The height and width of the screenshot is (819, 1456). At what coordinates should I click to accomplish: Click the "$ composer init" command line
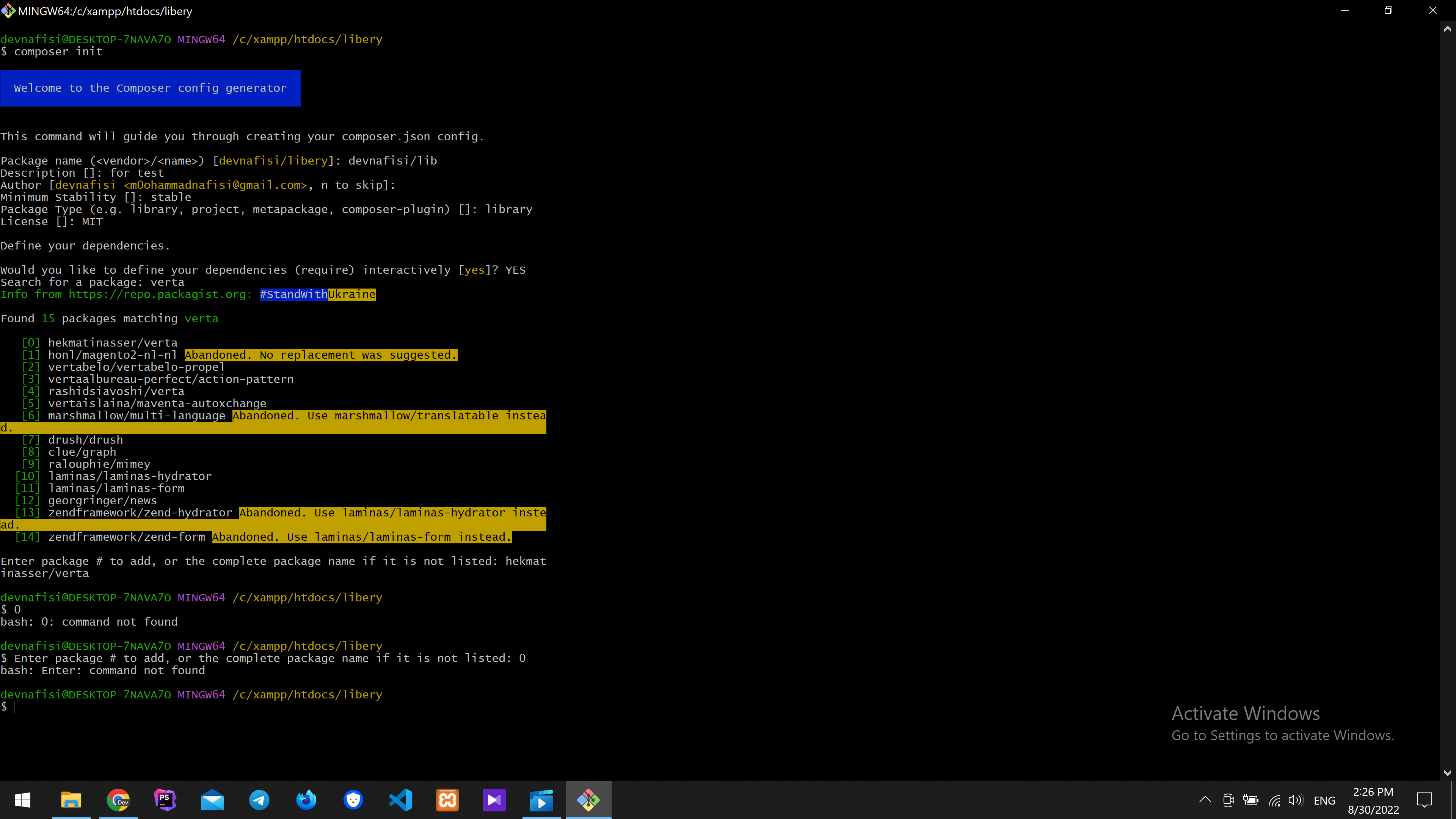coord(52,52)
